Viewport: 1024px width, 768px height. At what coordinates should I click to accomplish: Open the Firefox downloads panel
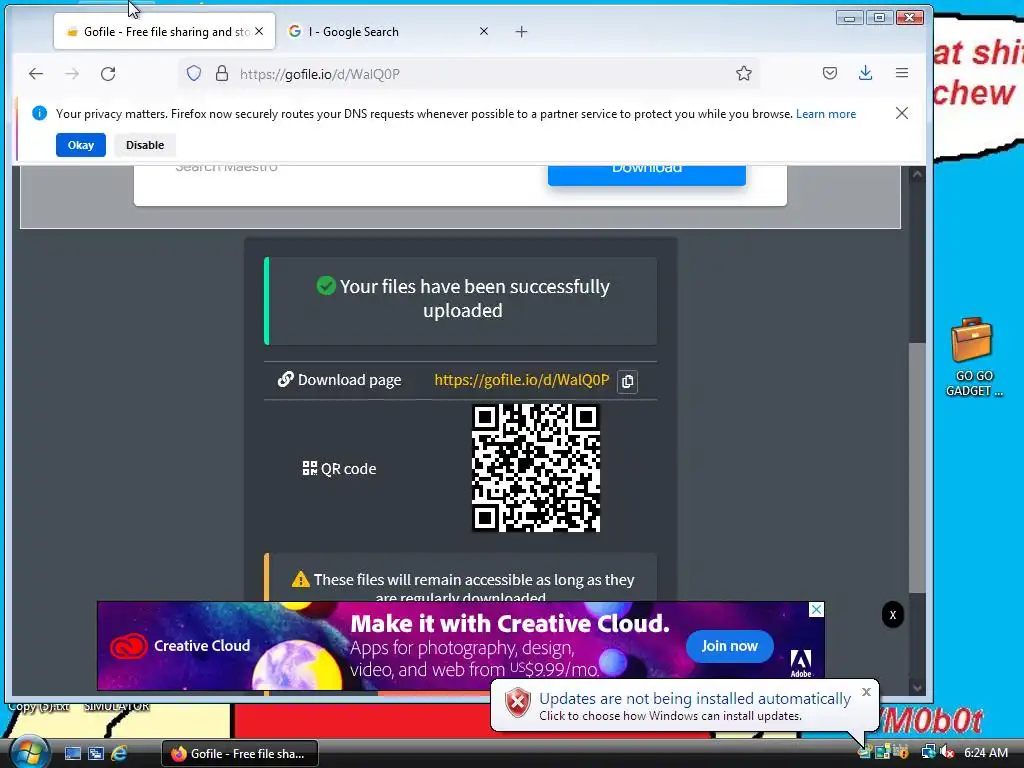pos(866,73)
